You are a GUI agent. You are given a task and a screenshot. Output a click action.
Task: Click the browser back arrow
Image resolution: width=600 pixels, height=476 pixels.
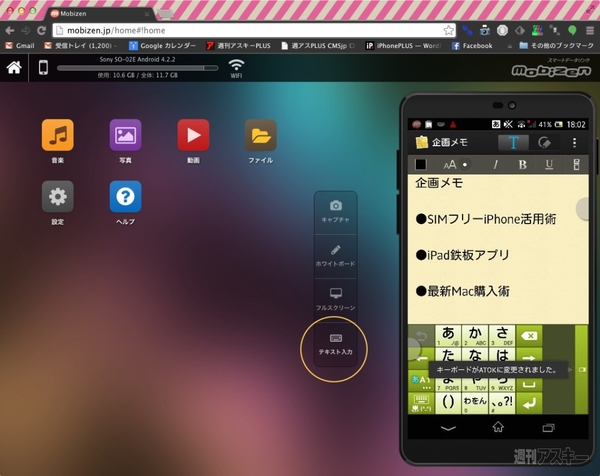[10, 30]
